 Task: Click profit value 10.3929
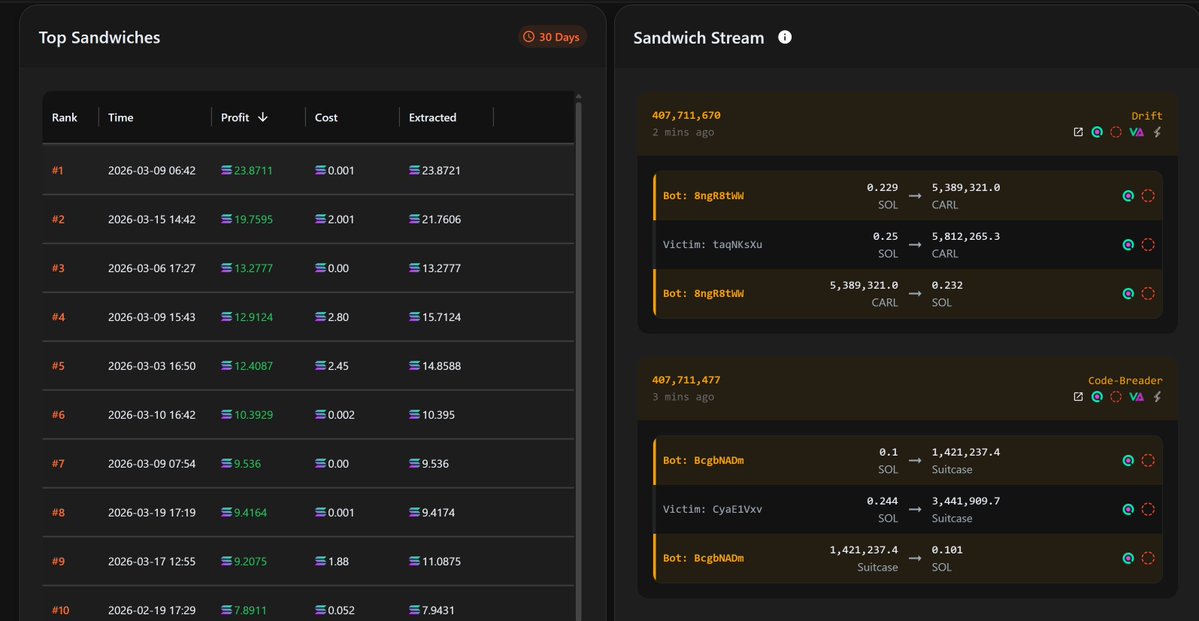click(253, 415)
